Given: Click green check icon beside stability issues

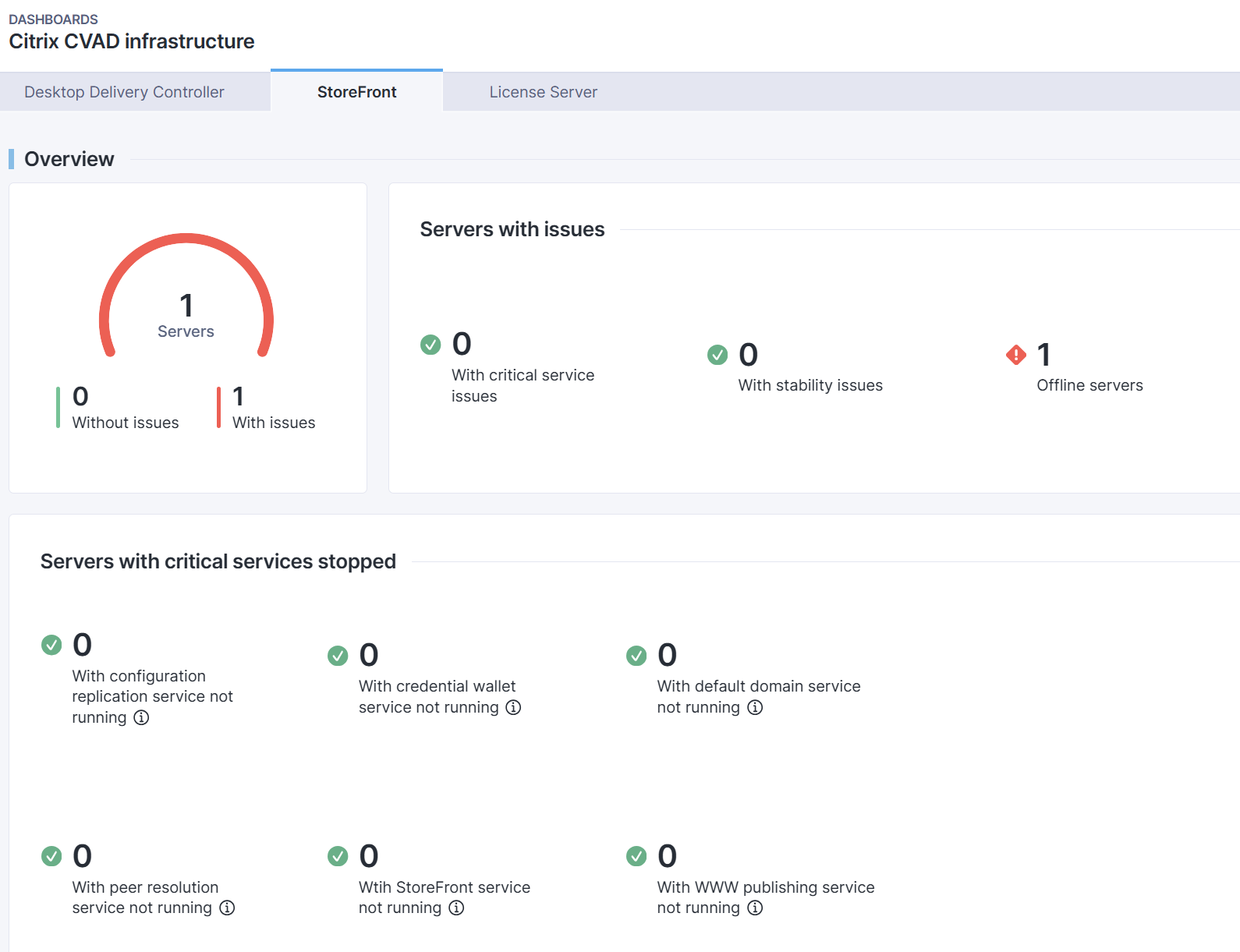Looking at the screenshot, I should point(717,356).
